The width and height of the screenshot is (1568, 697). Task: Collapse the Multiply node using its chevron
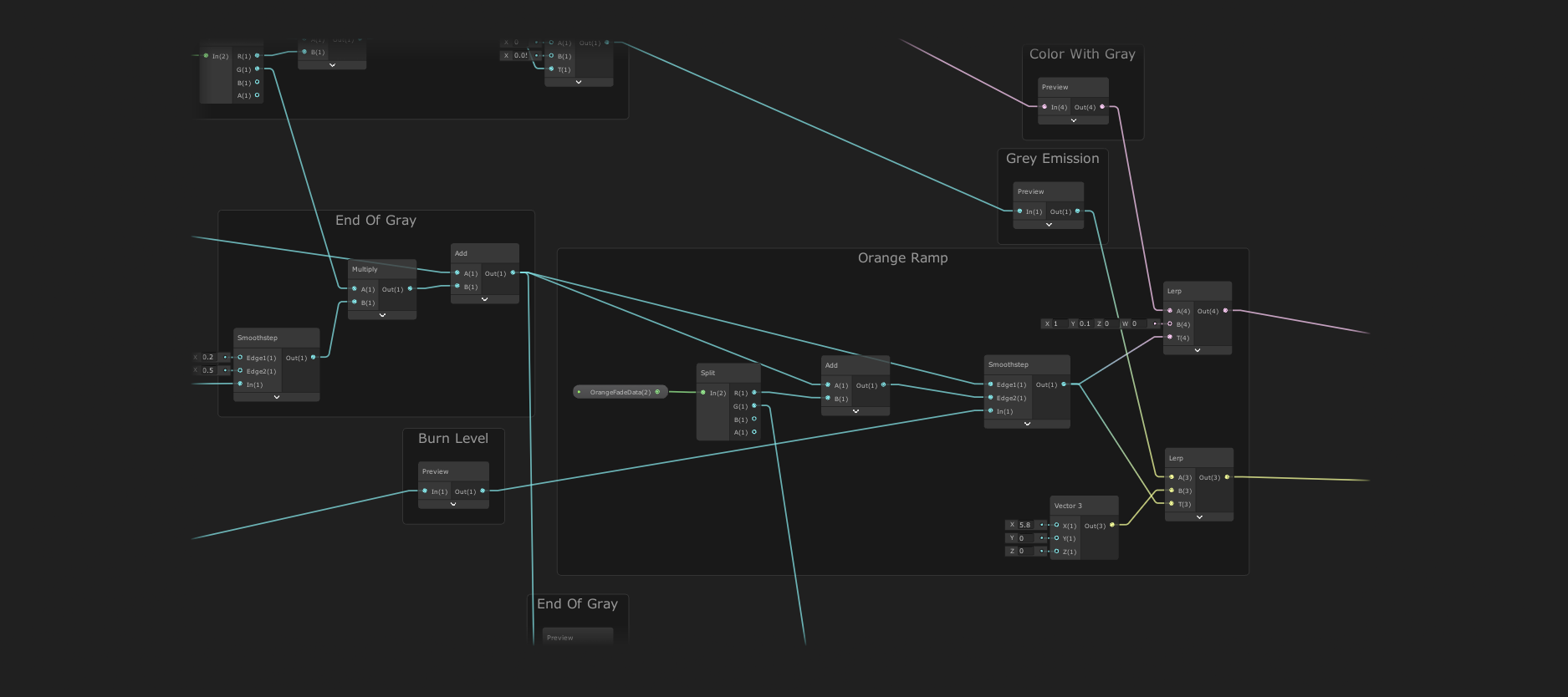pos(382,315)
